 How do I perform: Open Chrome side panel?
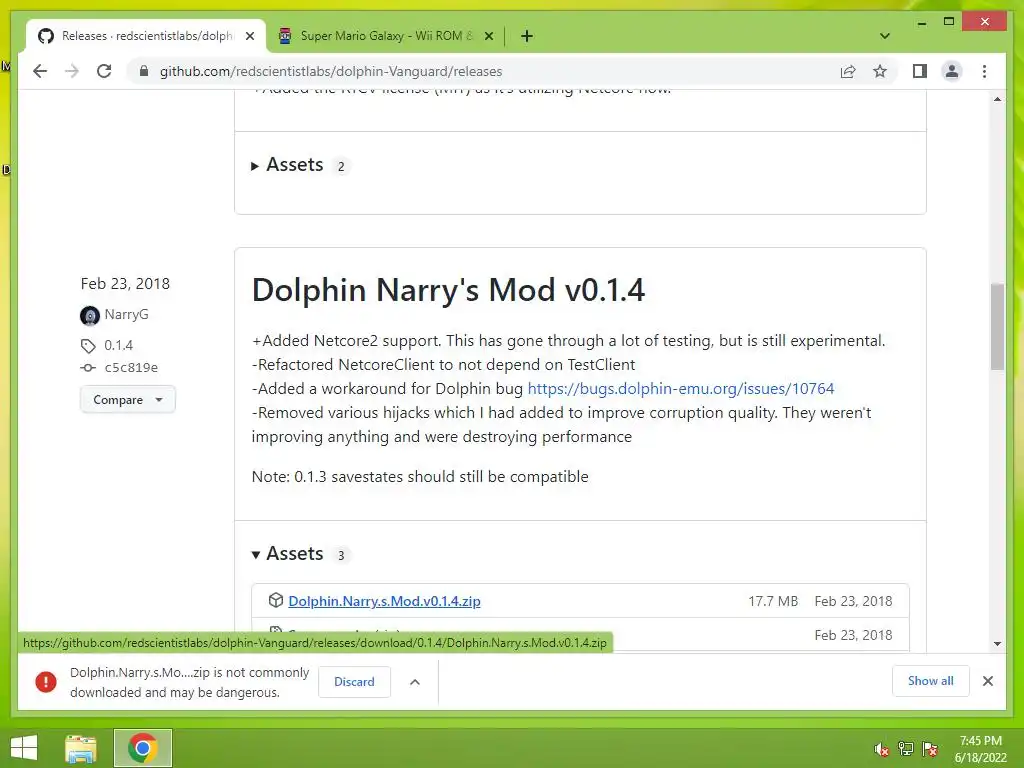(x=920, y=71)
